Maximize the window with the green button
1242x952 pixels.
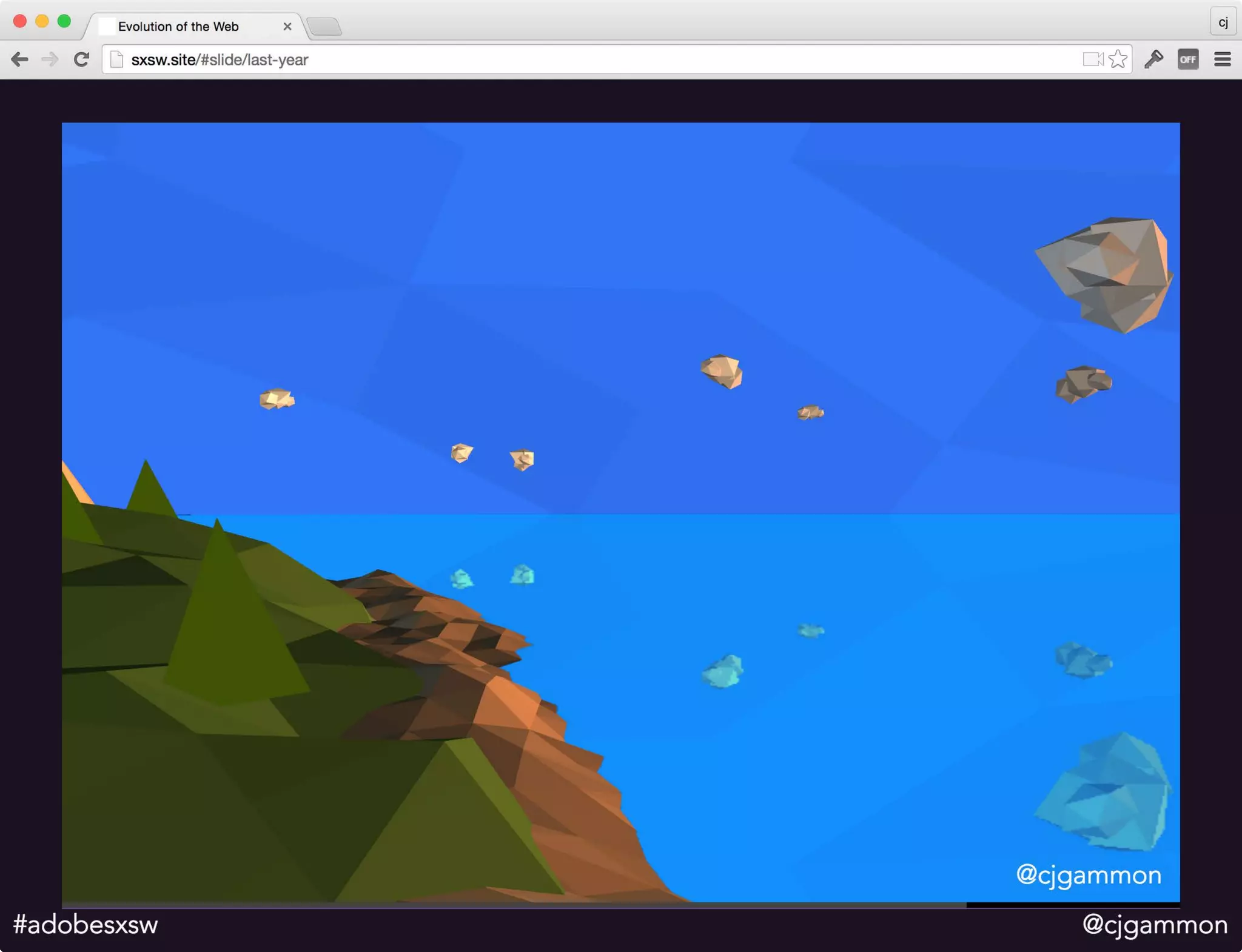pos(64,21)
